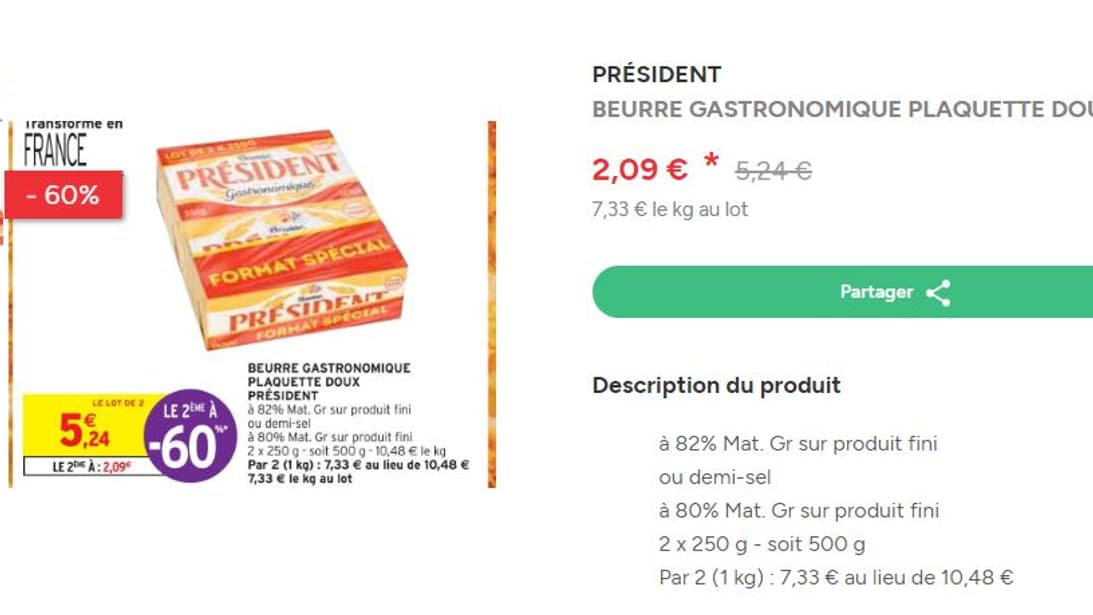
Task: Click the bold flyer caption "BEURRE GASTRONOMIQUE PLAQUETTE DOUX"
Action: (328, 374)
